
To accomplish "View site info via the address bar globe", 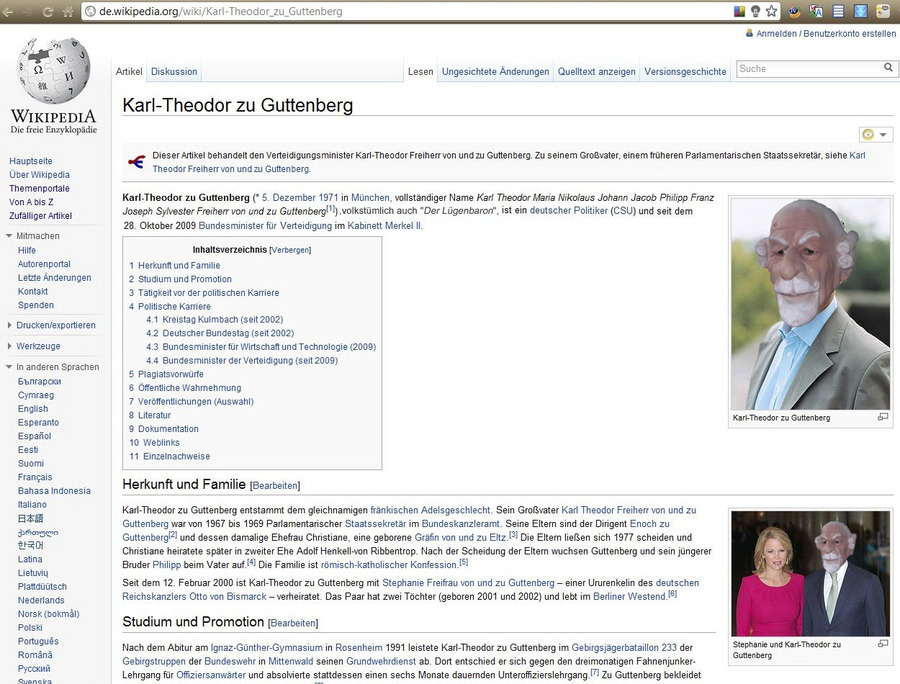I will [x=90, y=11].
